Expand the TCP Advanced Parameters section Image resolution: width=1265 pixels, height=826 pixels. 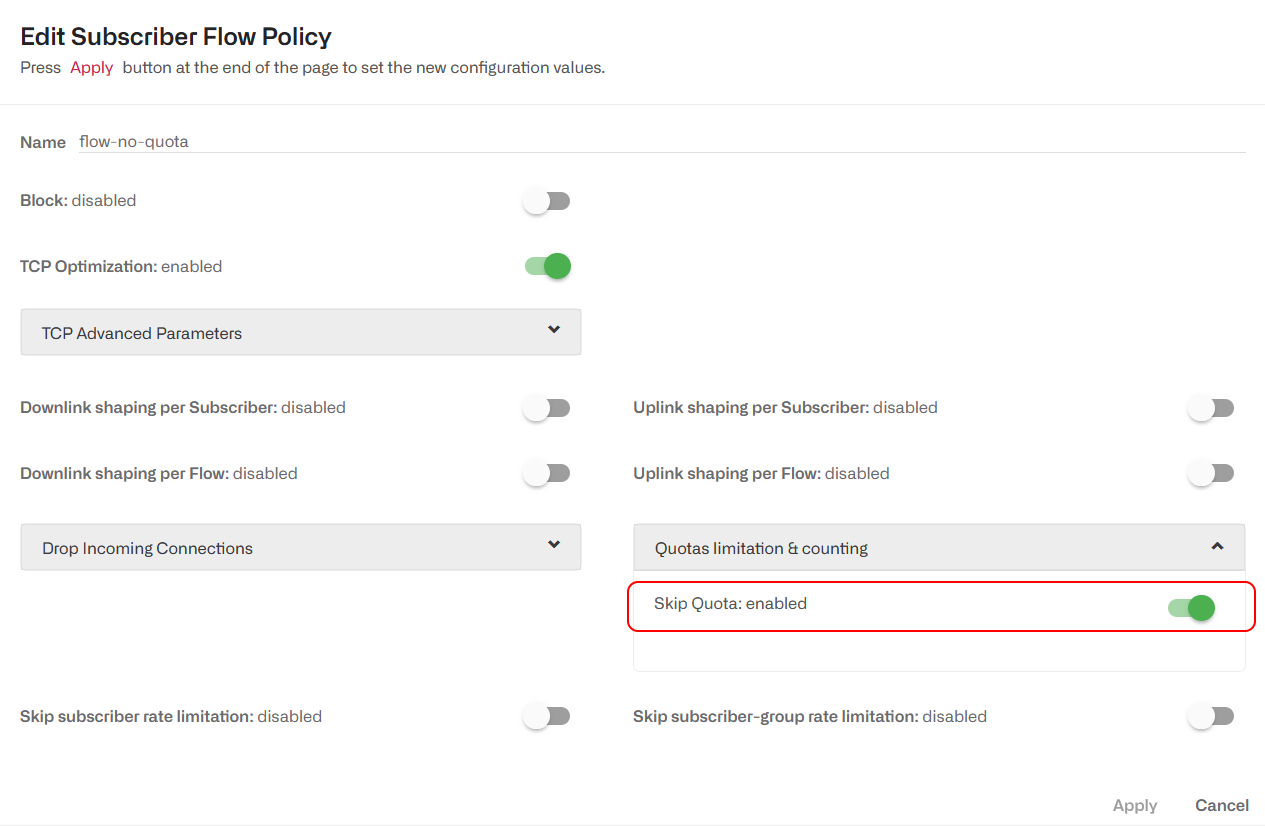pyautogui.click(x=300, y=331)
